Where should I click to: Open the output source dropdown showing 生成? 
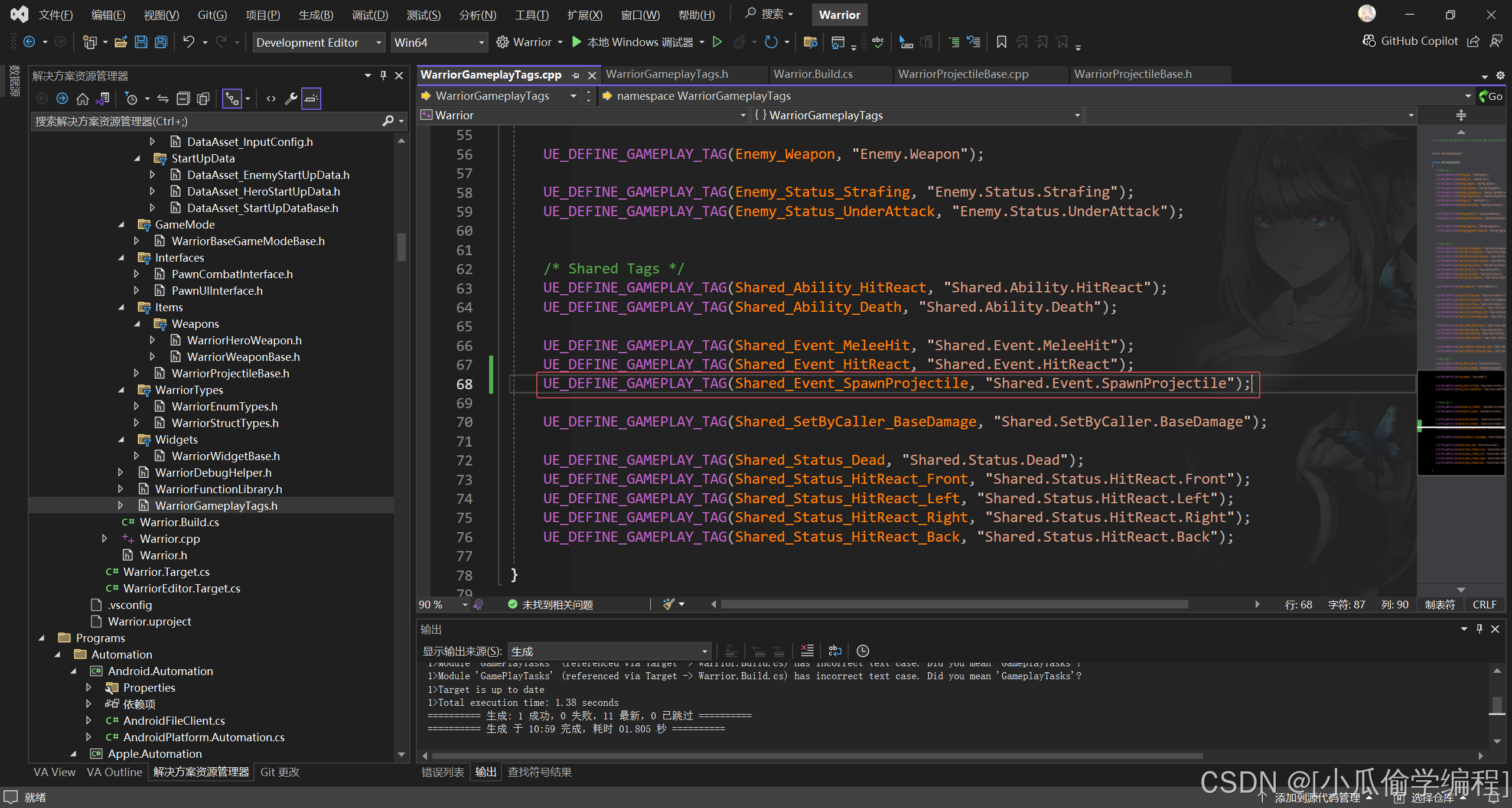608,651
